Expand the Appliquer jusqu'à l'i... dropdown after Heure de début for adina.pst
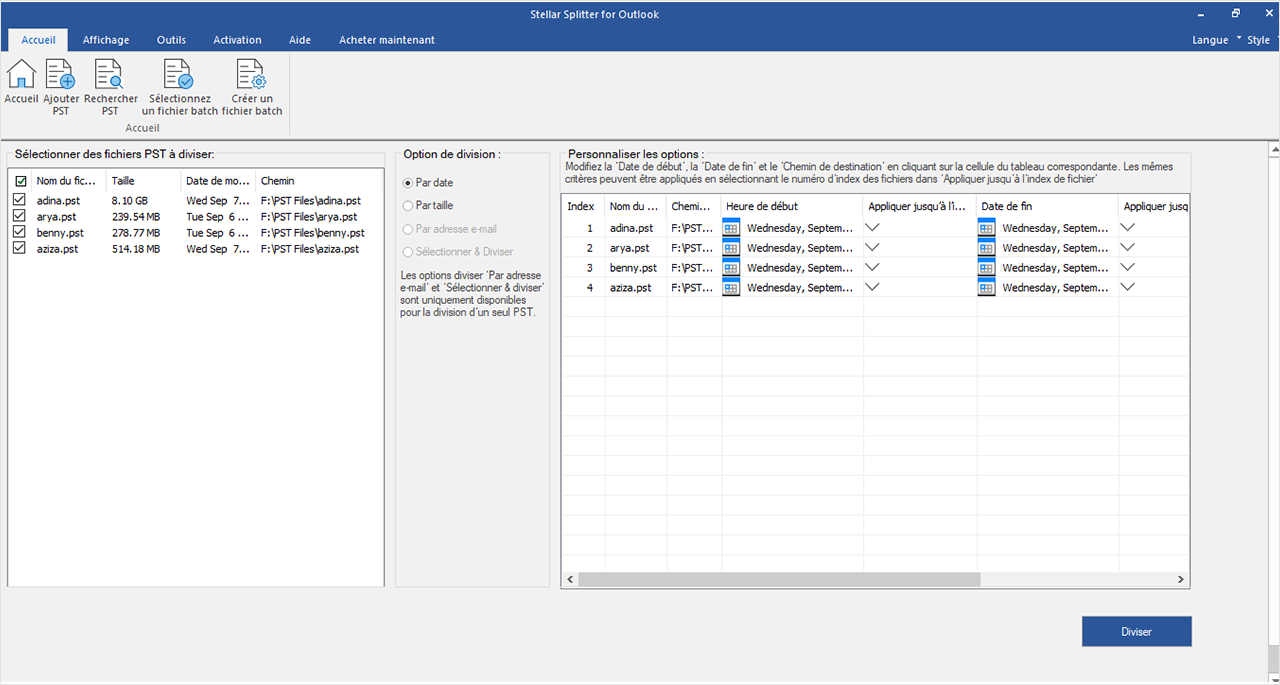The image size is (1280, 685). 872,227
